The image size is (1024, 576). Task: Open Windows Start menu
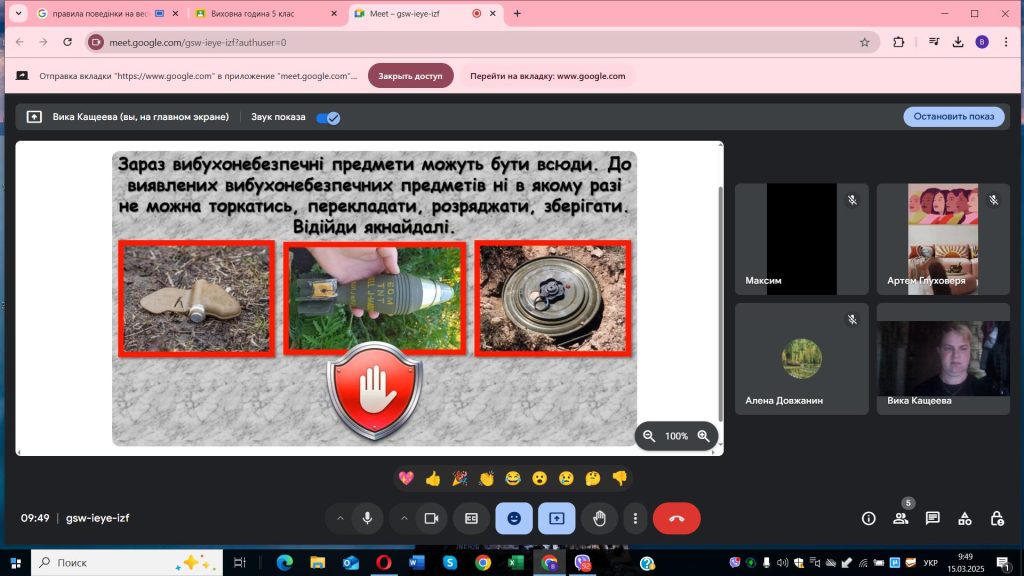click(x=16, y=563)
